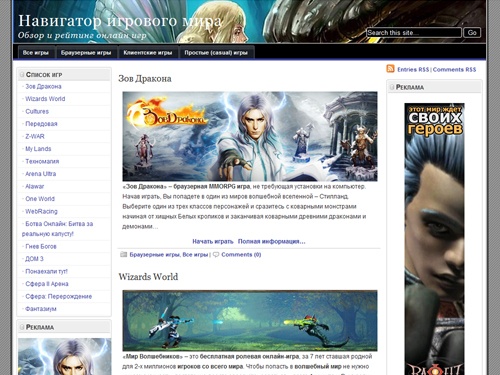500x375 pixels.
Task: Click the speech bubble comments icon
Action: click(216, 255)
